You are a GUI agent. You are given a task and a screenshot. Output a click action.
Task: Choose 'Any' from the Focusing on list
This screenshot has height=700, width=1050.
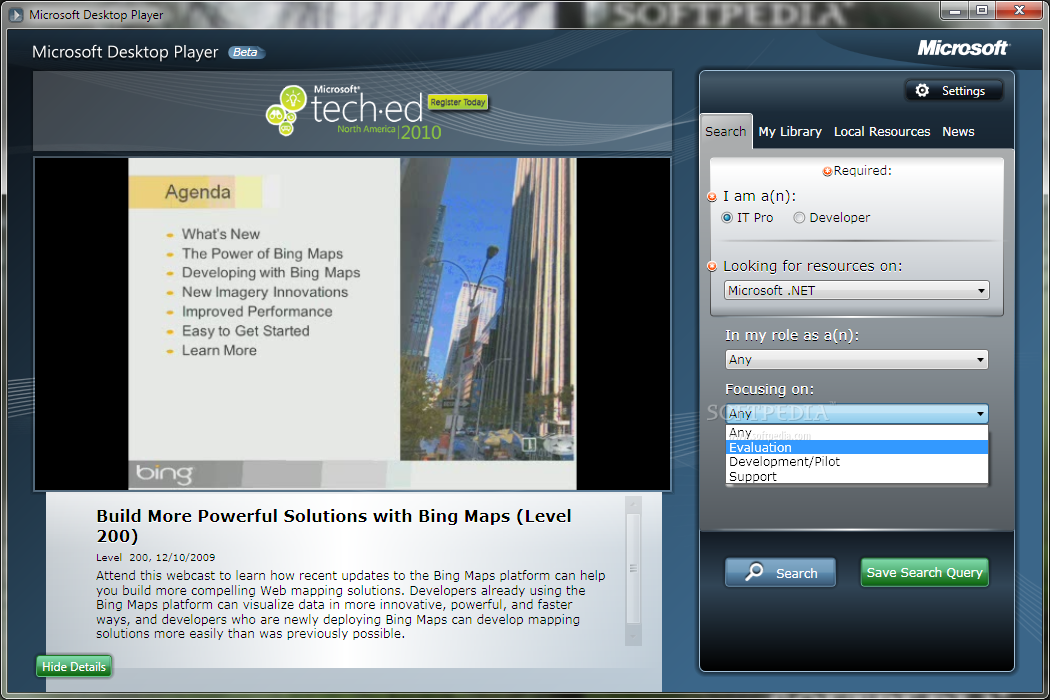click(856, 433)
